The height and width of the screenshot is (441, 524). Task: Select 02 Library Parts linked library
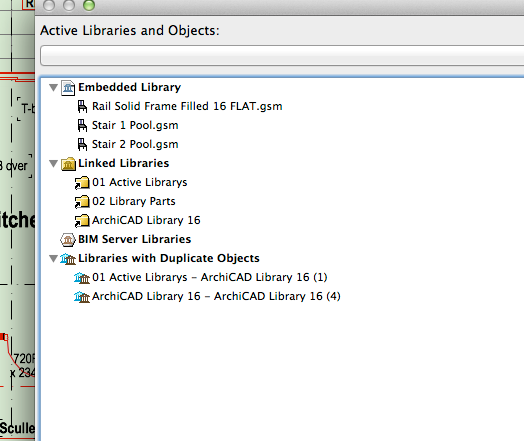(134, 201)
